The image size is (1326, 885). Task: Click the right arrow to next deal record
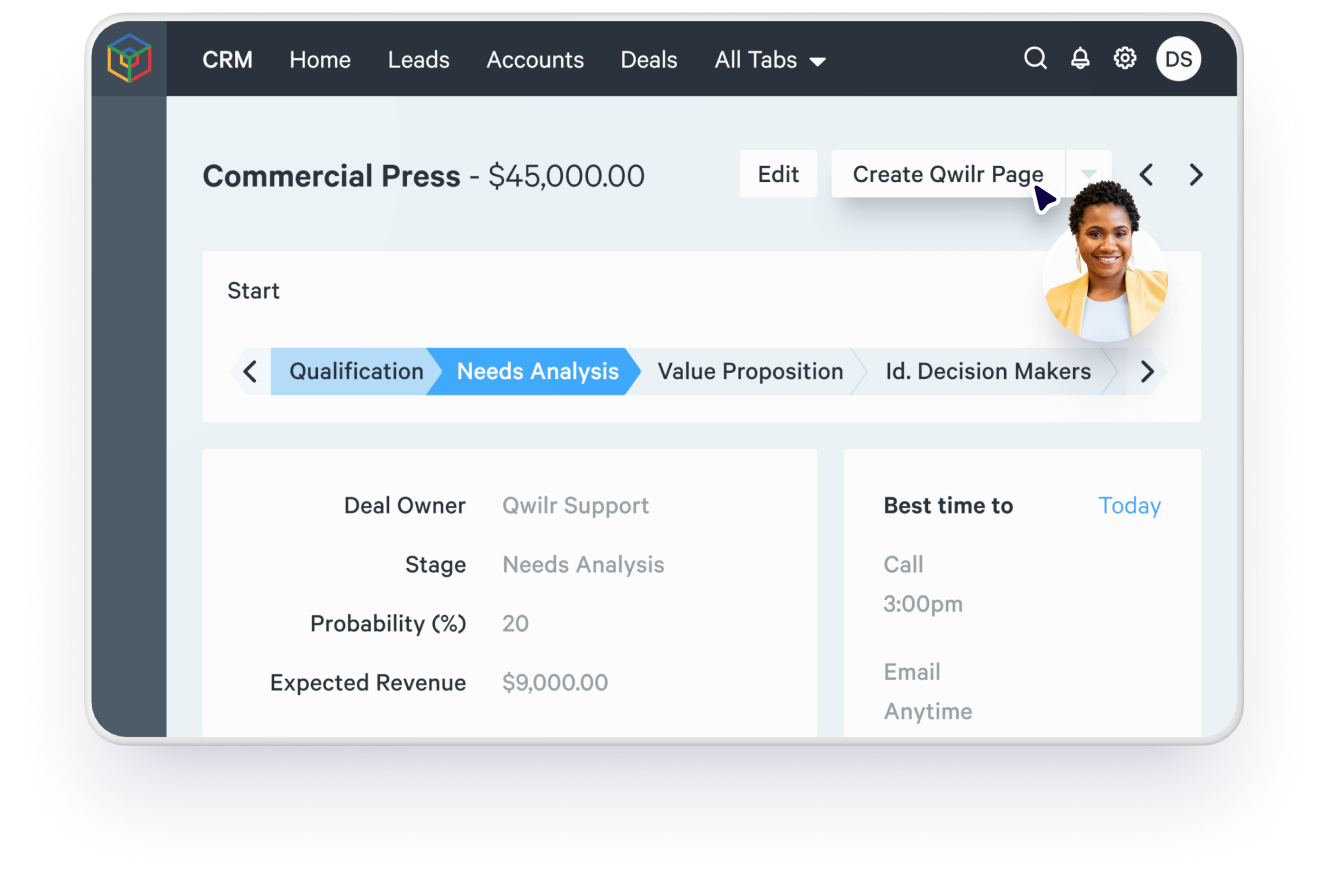click(x=1196, y=174)
